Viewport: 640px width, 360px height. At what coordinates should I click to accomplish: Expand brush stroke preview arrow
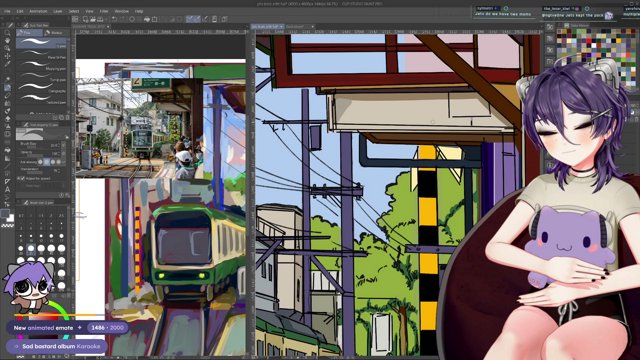(67, 137)
